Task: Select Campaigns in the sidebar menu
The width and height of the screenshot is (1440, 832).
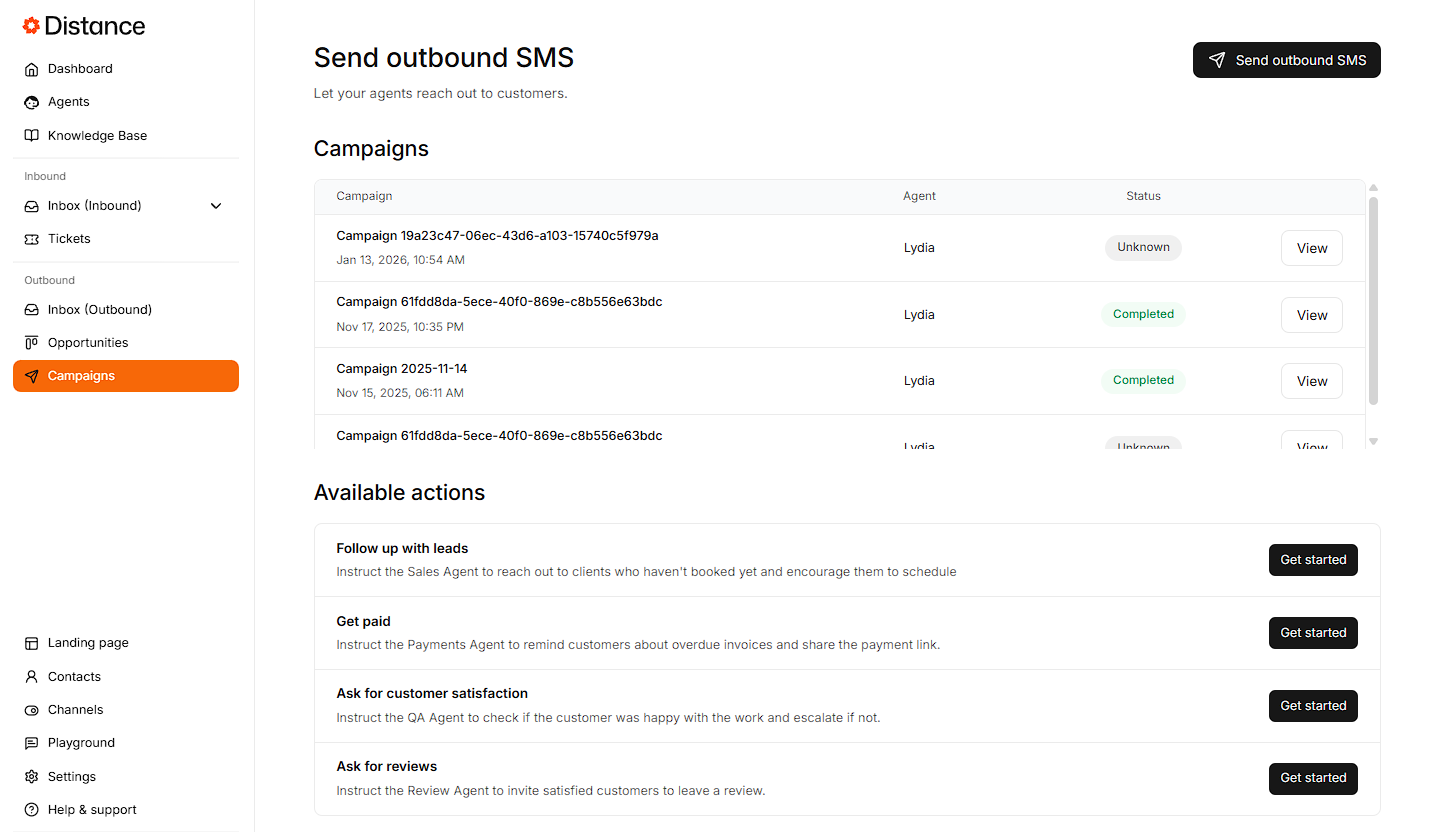Action: [x=126, y=376]
